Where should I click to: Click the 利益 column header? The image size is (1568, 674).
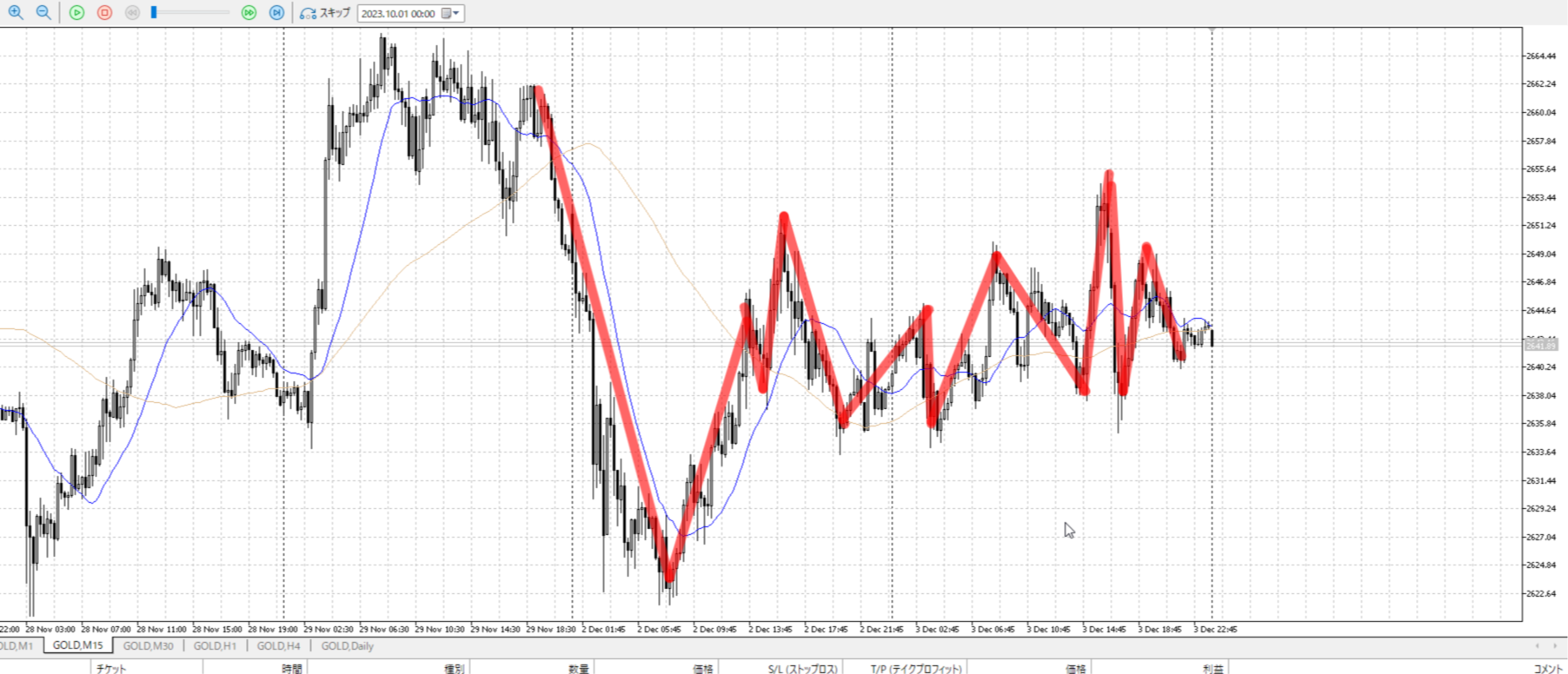1213,668
